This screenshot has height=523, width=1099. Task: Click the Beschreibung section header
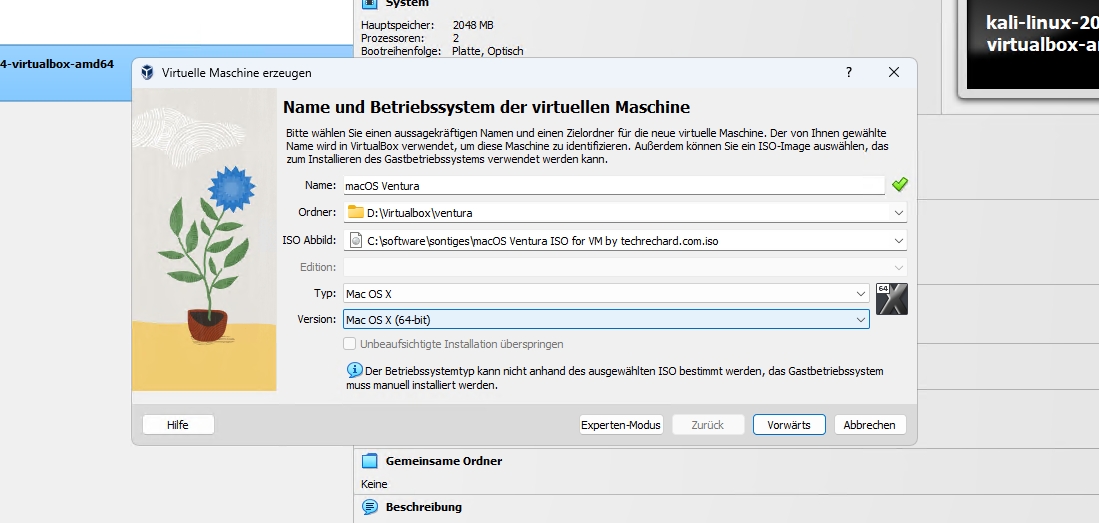(423, 507)
